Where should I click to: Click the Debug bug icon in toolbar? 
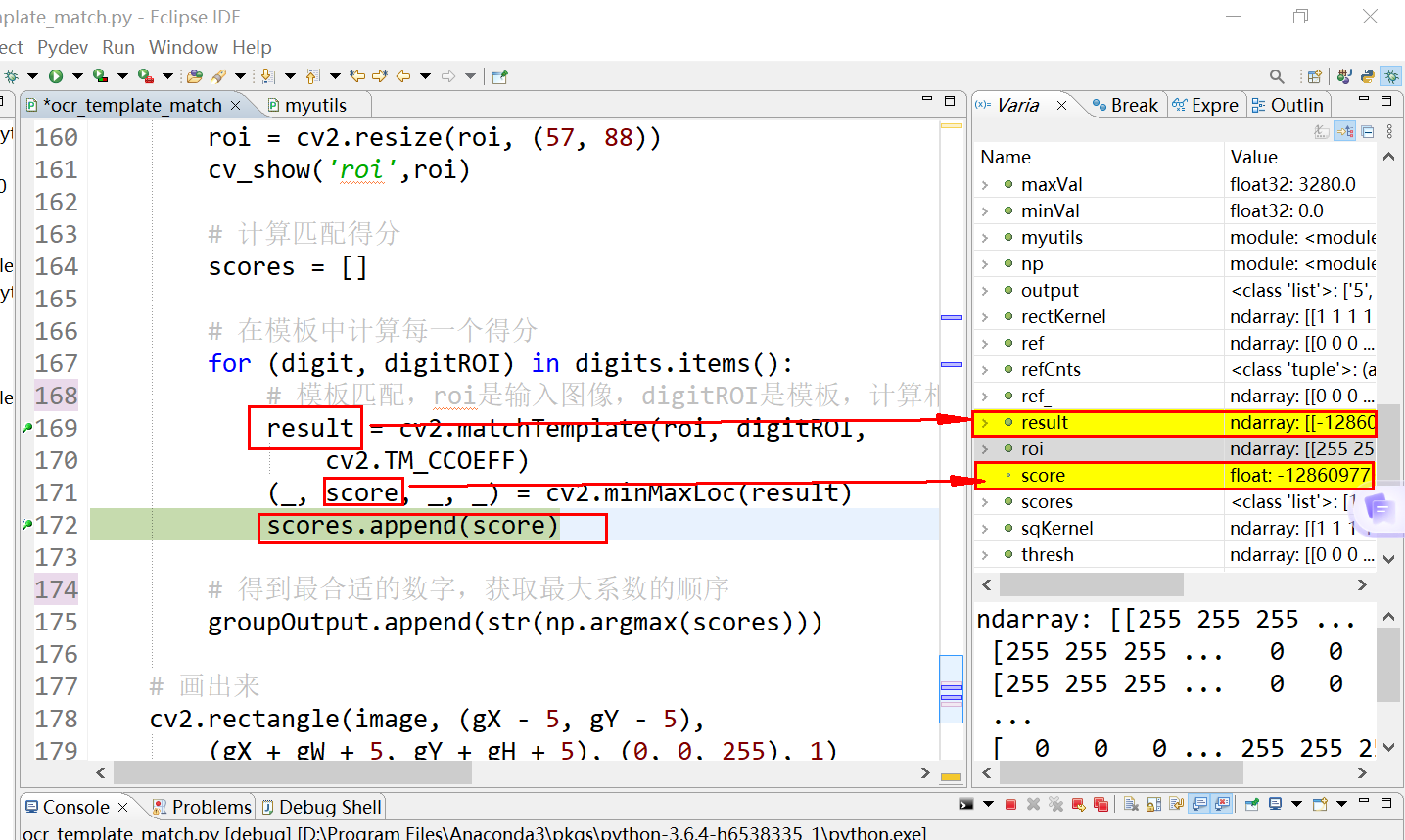coord(11,76)
